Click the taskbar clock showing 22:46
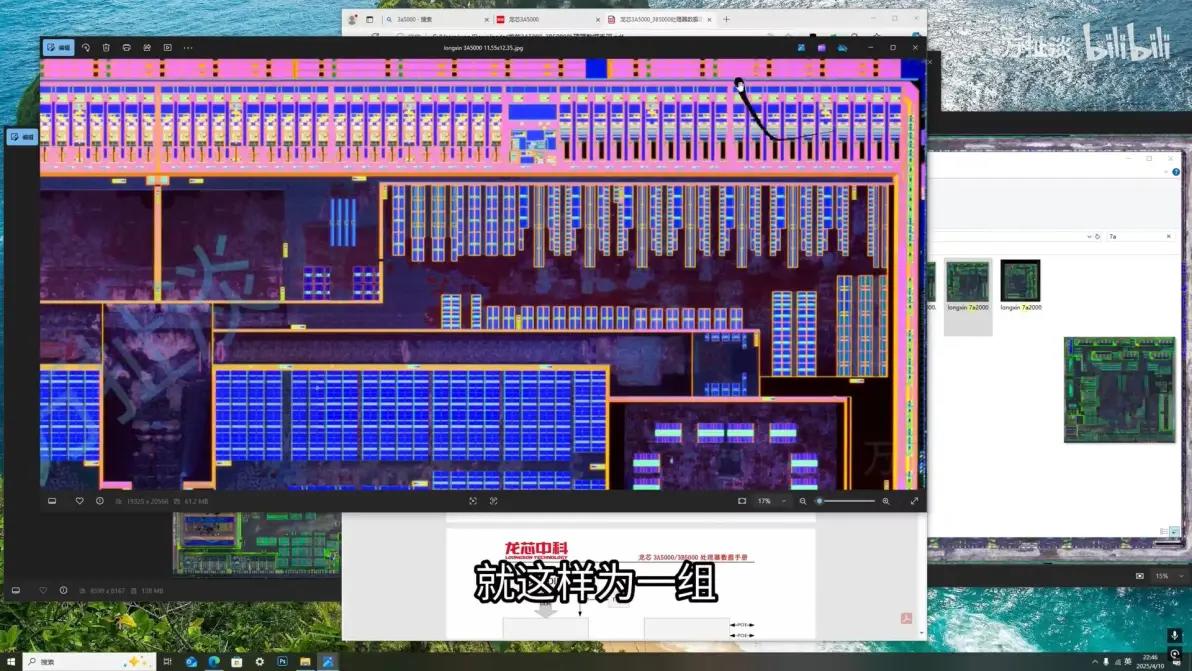 1150,662
